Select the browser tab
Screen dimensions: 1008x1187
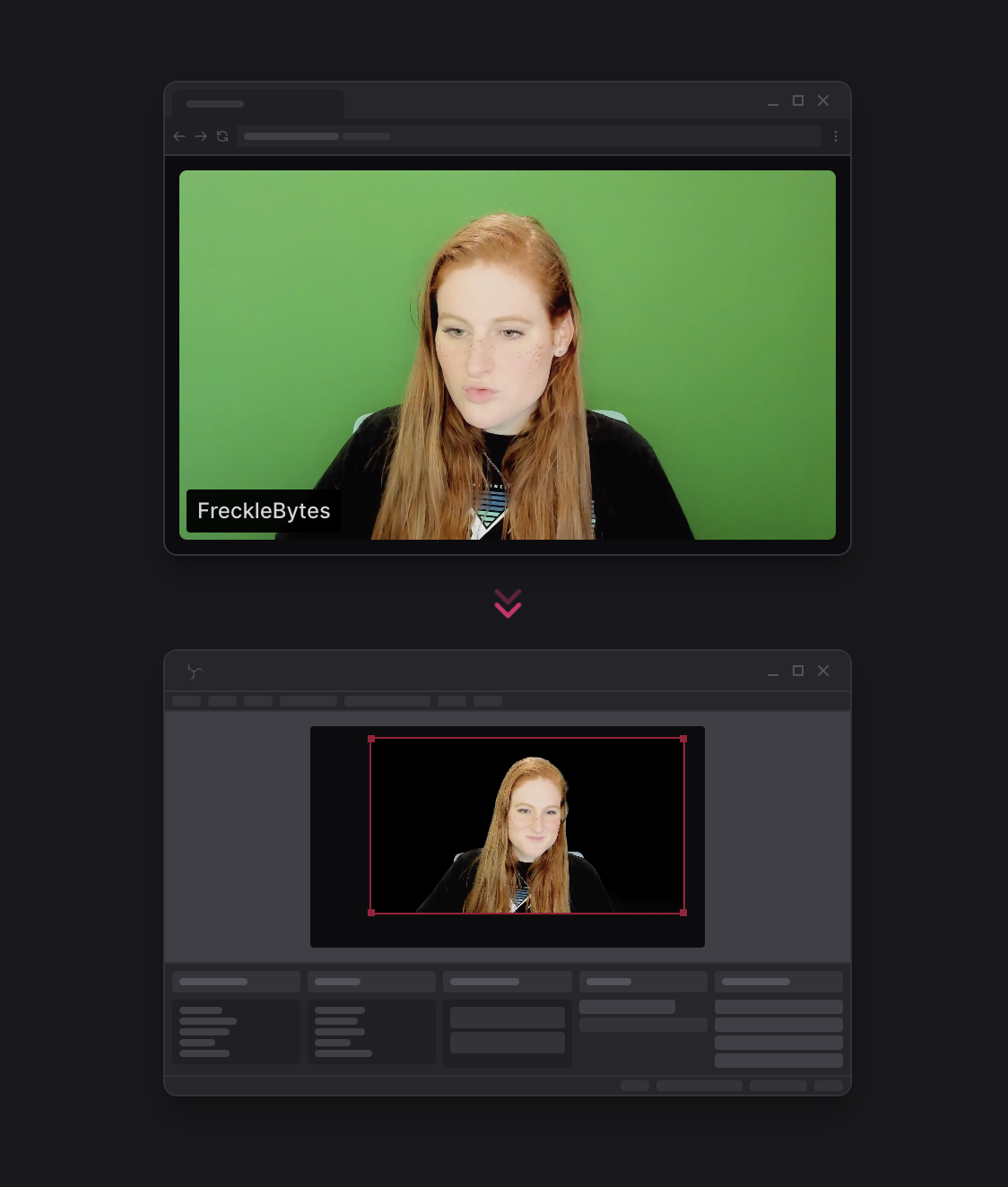tap(257, 104)
